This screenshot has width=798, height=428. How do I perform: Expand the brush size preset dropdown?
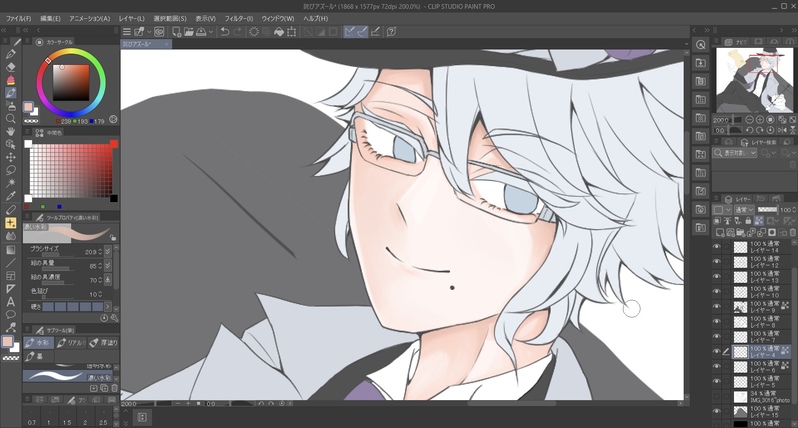tap(107, 251)
